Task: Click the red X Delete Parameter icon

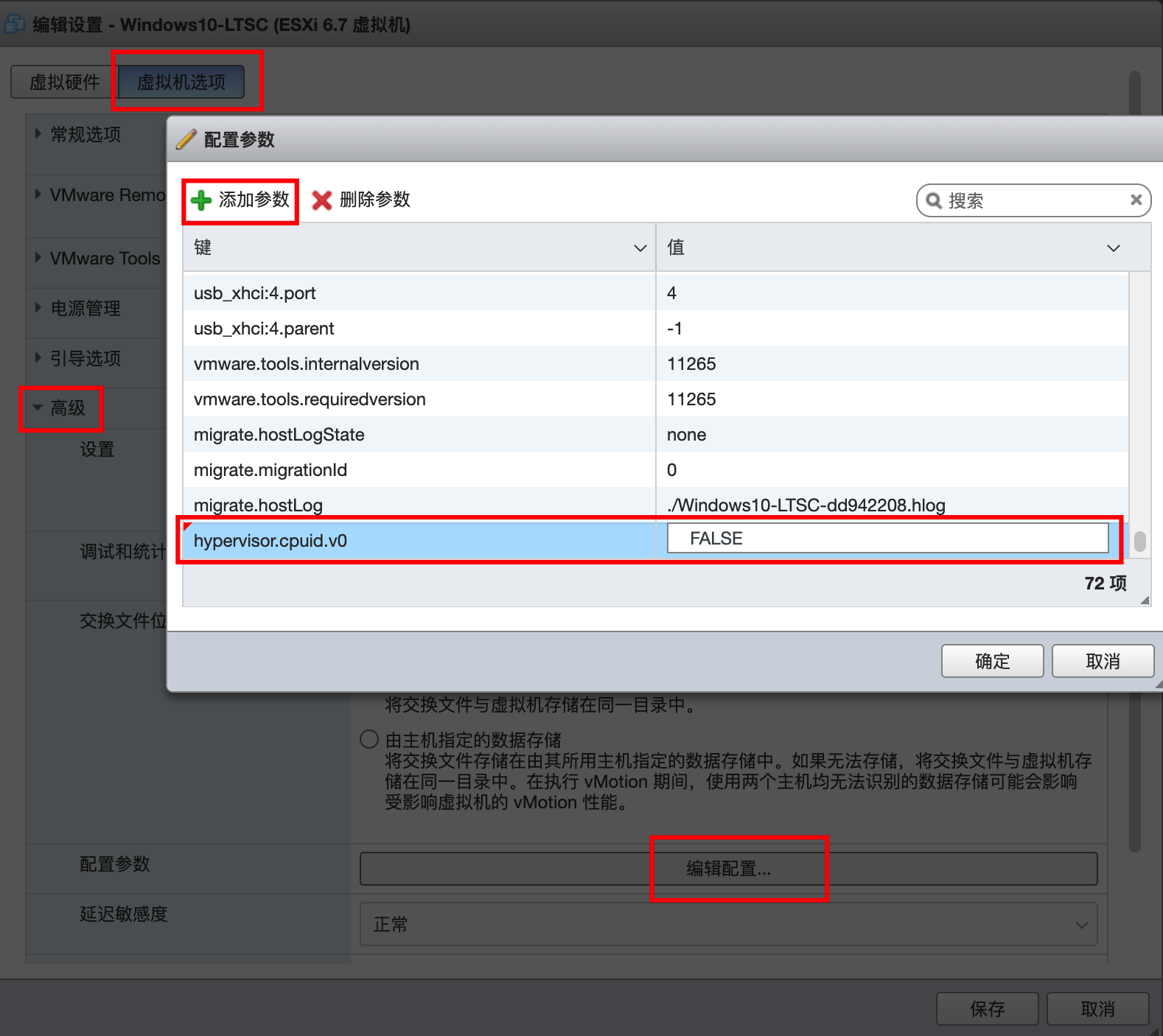Action: [322, 200]
